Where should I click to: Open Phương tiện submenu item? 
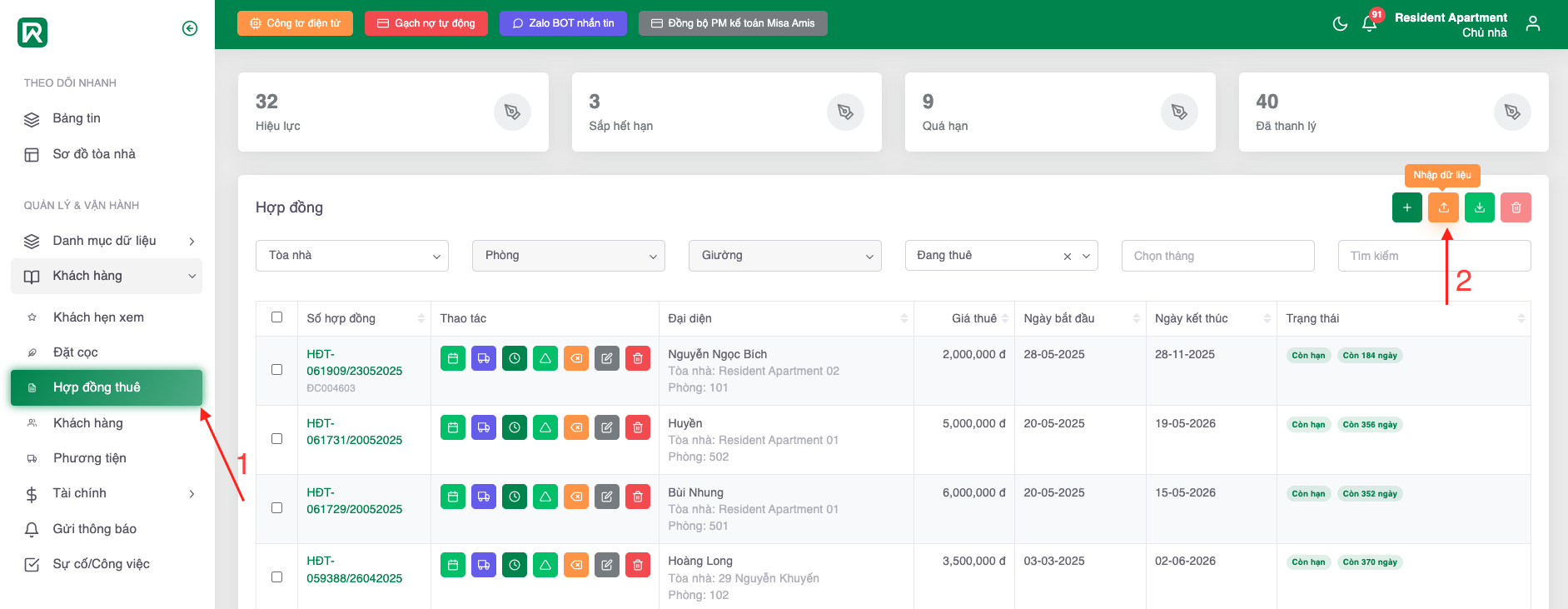coord(107,458)
